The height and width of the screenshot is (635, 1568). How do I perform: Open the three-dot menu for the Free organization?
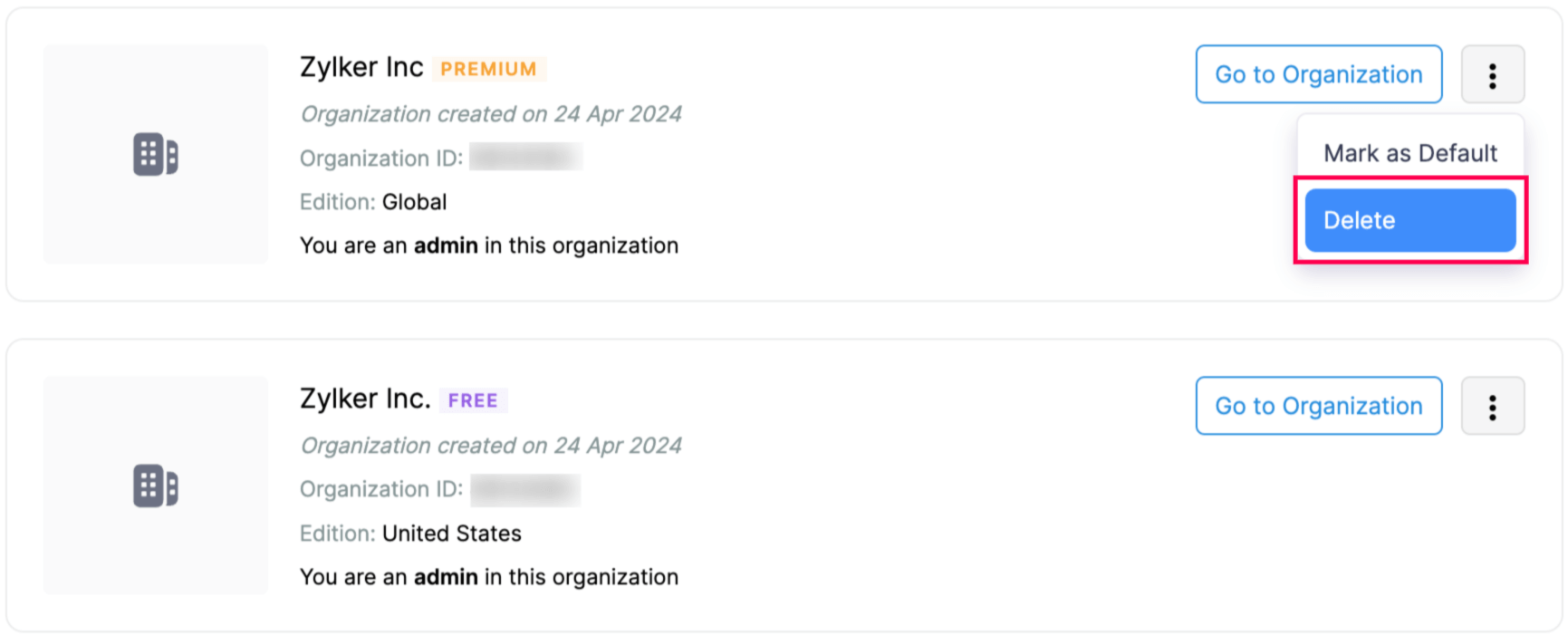coord(1492,407)
